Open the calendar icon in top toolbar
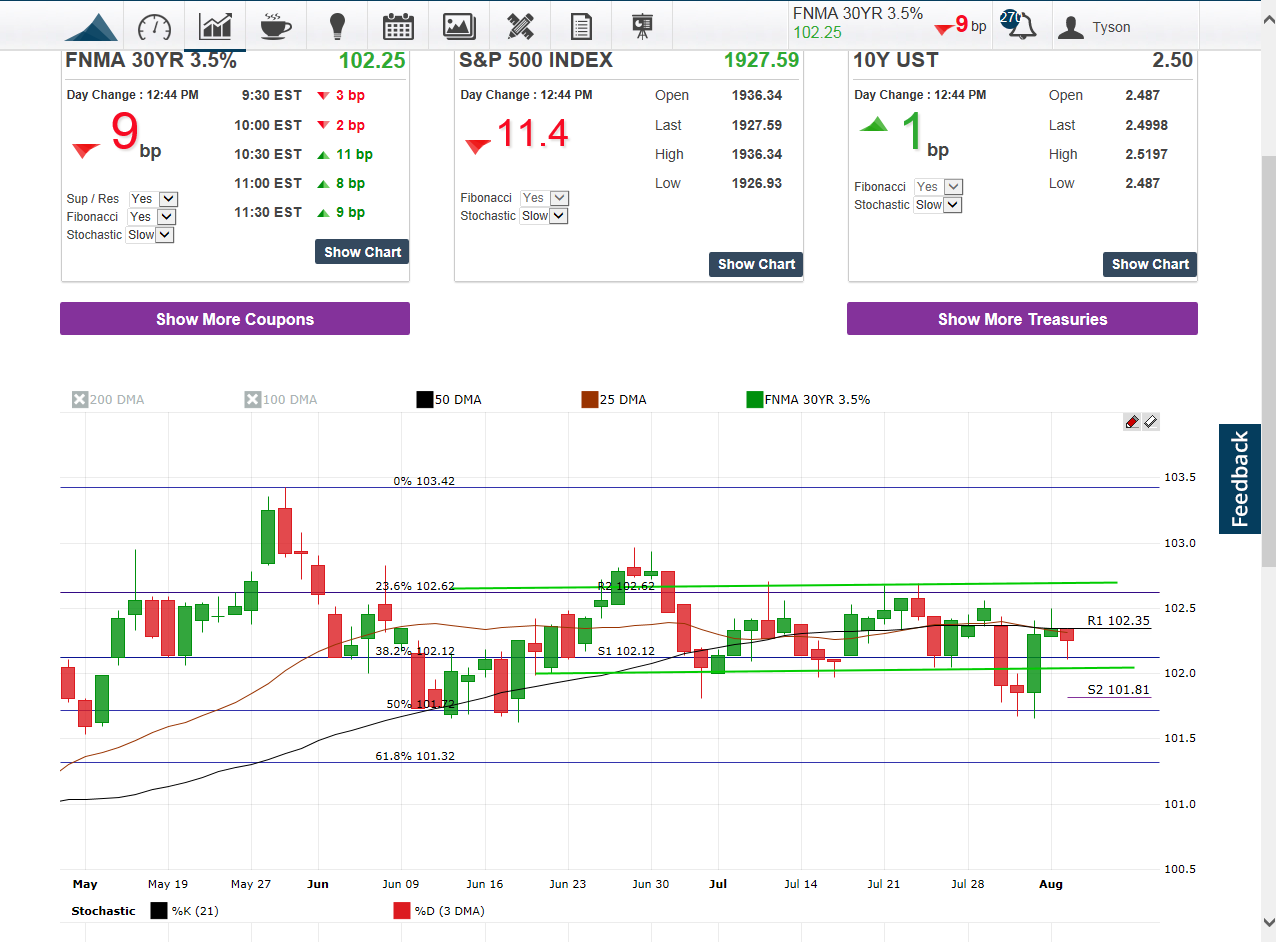 (398, 26)
